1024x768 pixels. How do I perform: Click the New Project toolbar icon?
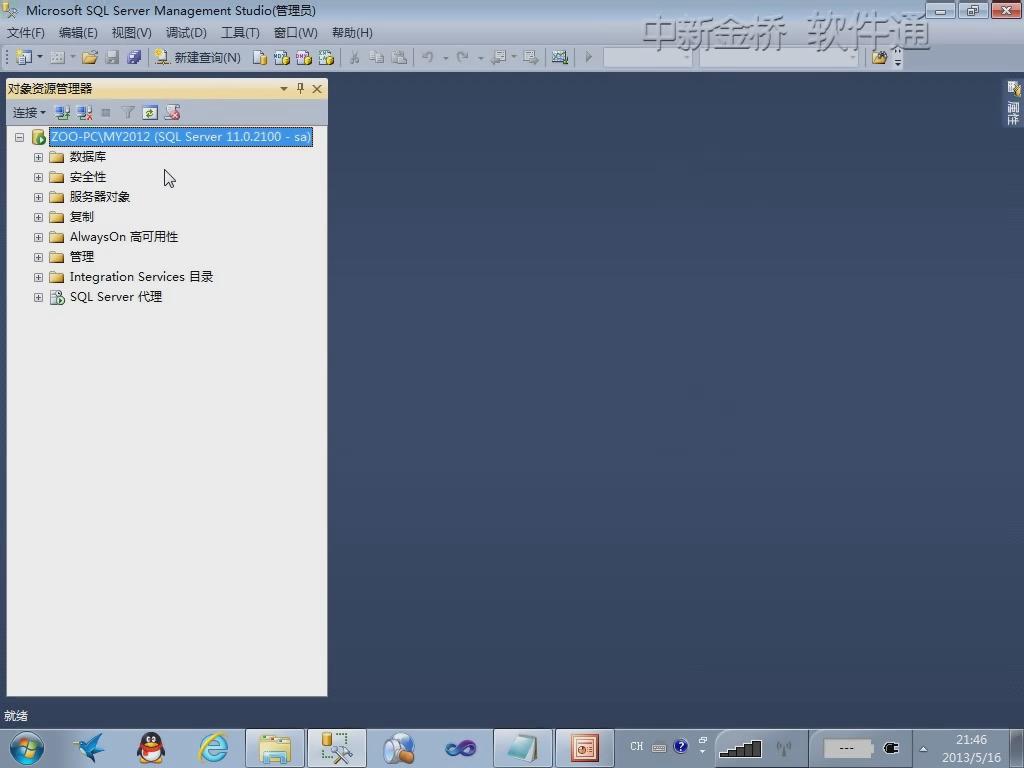point(24,57)
